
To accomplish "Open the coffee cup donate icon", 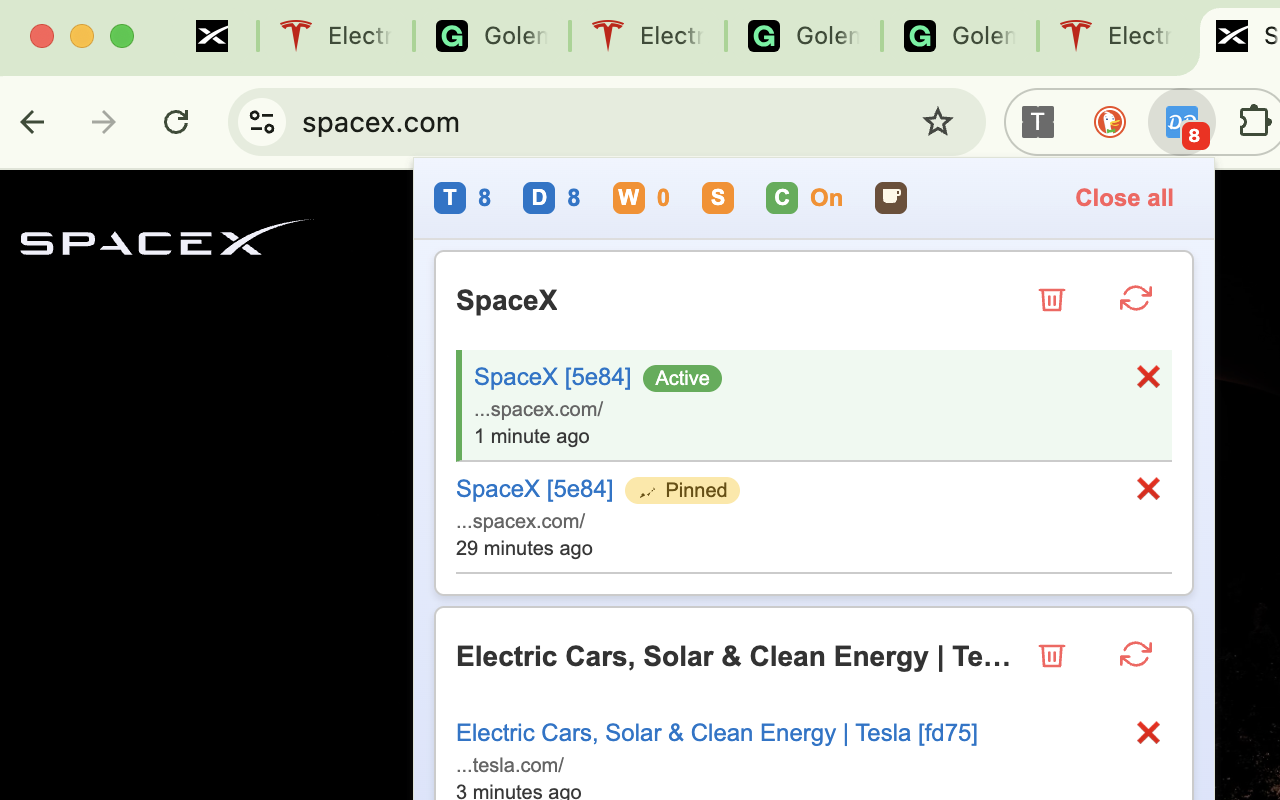I will pyautogui.click(x=891, y=198).
